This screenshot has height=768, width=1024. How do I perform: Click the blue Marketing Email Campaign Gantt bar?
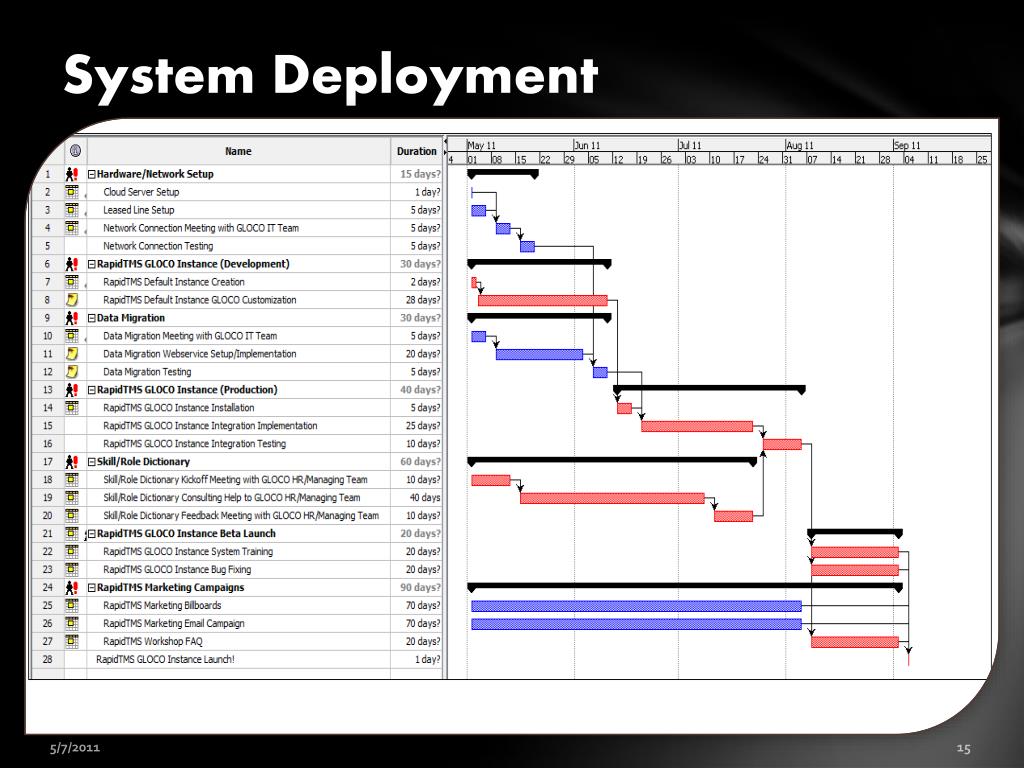(636, 624)
